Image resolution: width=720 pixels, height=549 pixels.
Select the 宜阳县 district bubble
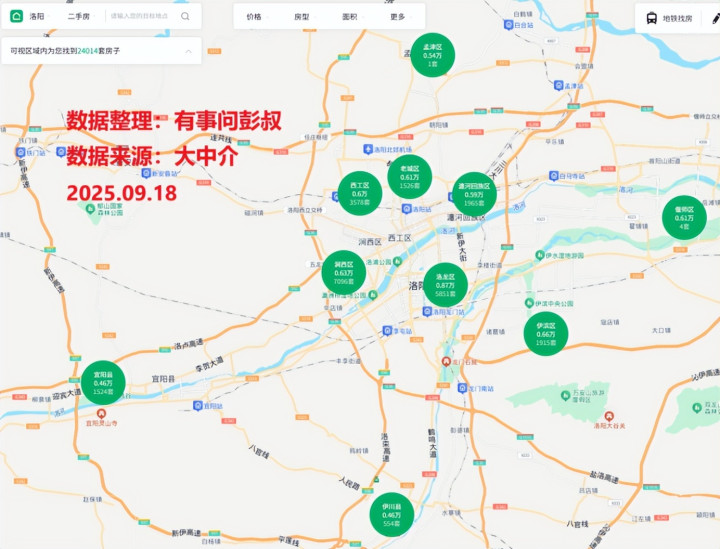pyautogui.click(x=103, y=383)
